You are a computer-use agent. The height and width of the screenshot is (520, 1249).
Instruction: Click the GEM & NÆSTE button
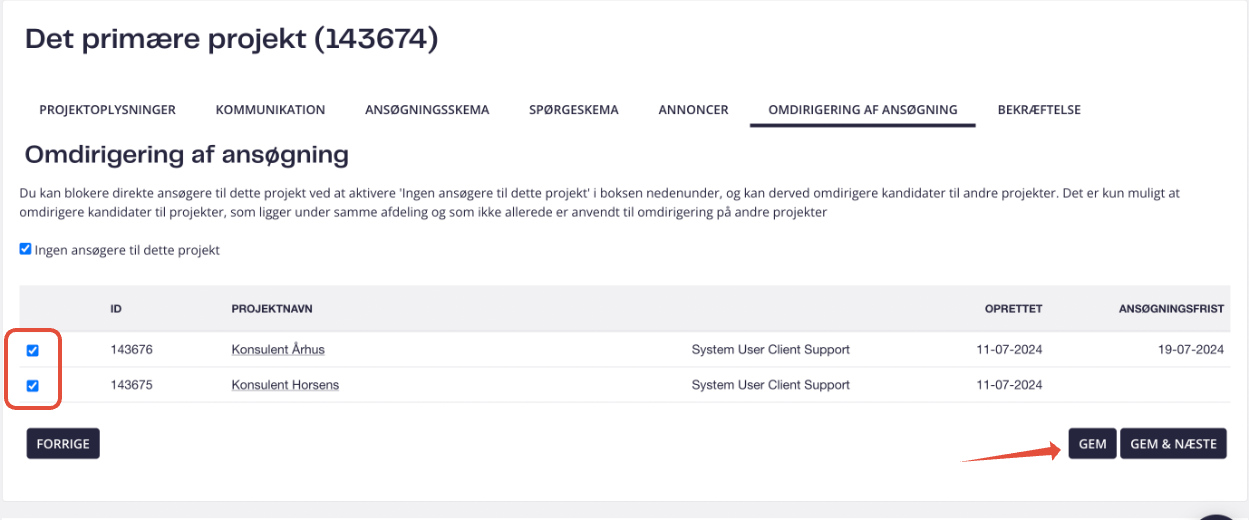(1173, 443)
